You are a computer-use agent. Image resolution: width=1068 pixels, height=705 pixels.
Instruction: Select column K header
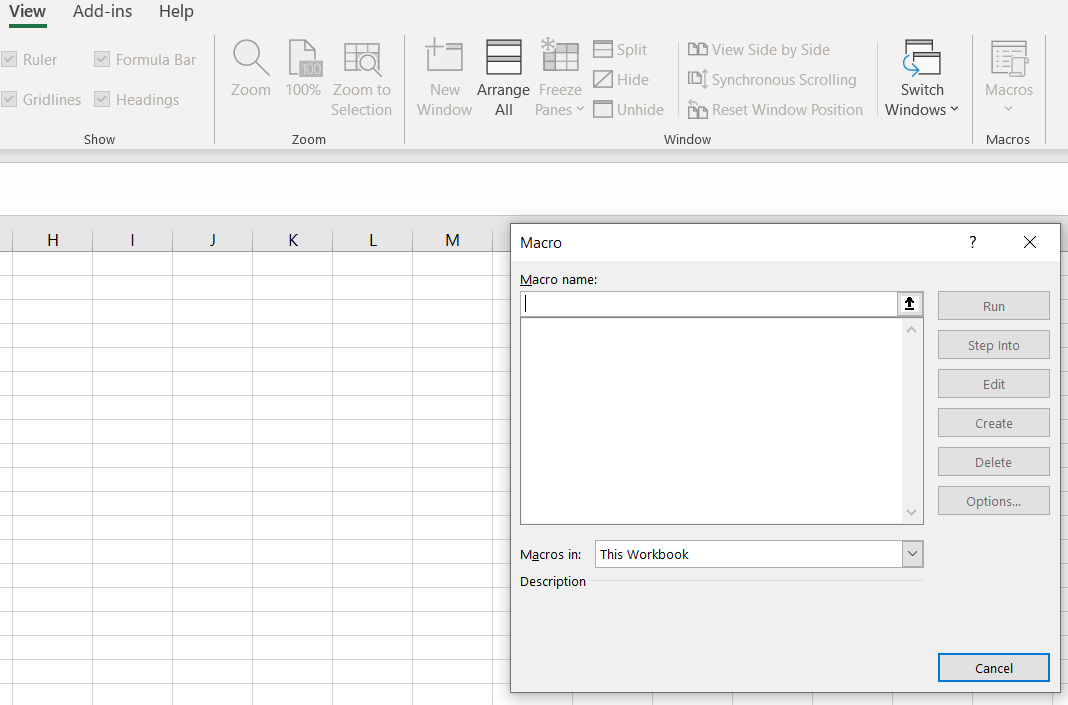(x=292, y=240)
